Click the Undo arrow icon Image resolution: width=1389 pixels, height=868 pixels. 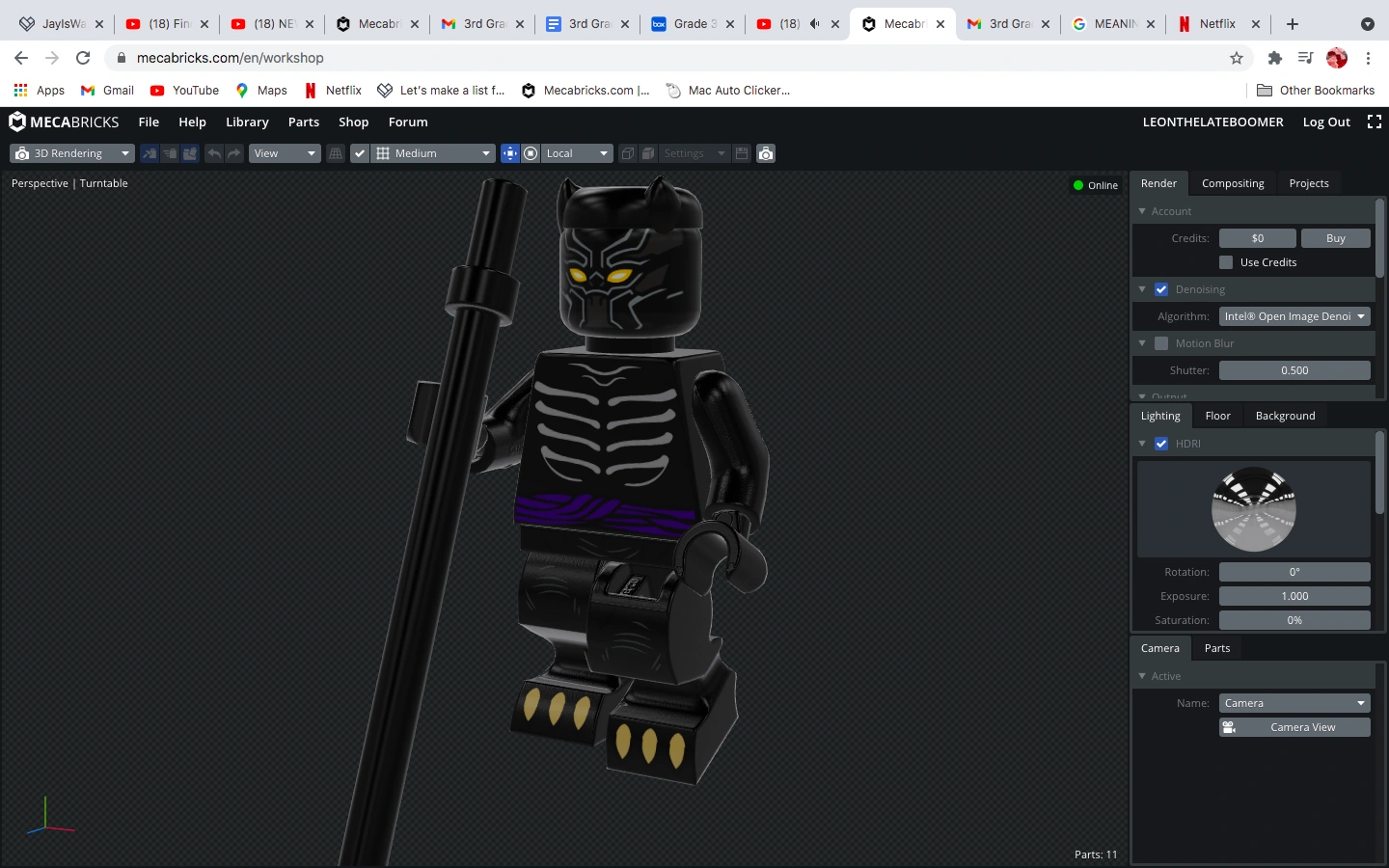(214, 152)
